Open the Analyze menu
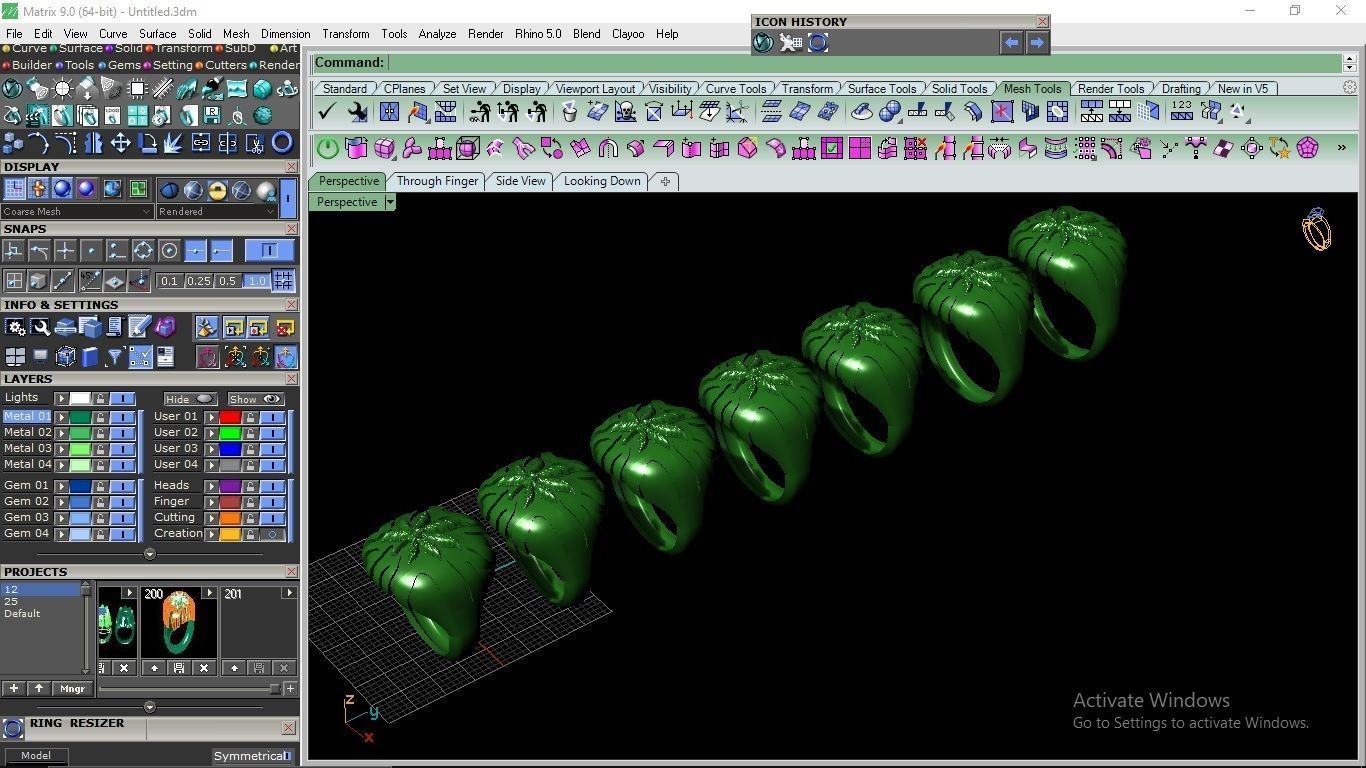Viewport: 1366px width, 768px height. pos(437,33)
